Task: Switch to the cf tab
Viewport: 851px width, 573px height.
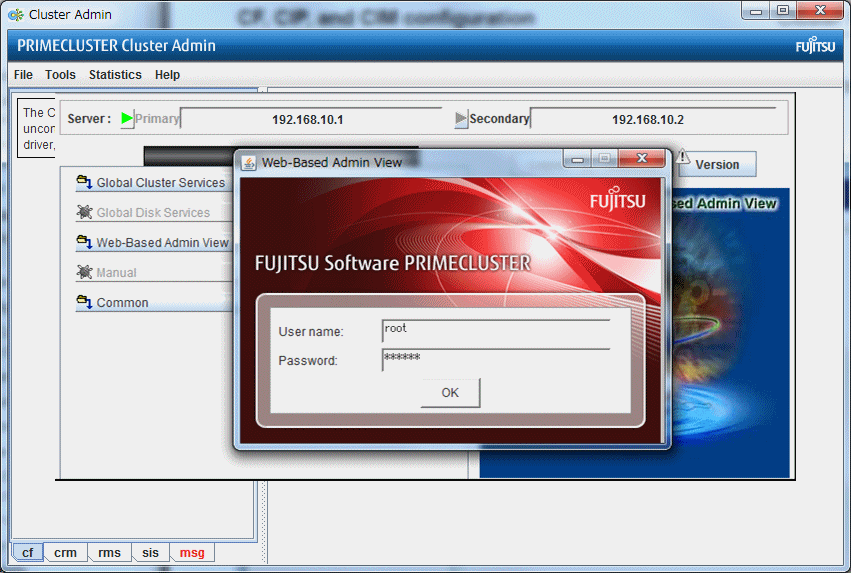Action: click(x=27, y=552)
